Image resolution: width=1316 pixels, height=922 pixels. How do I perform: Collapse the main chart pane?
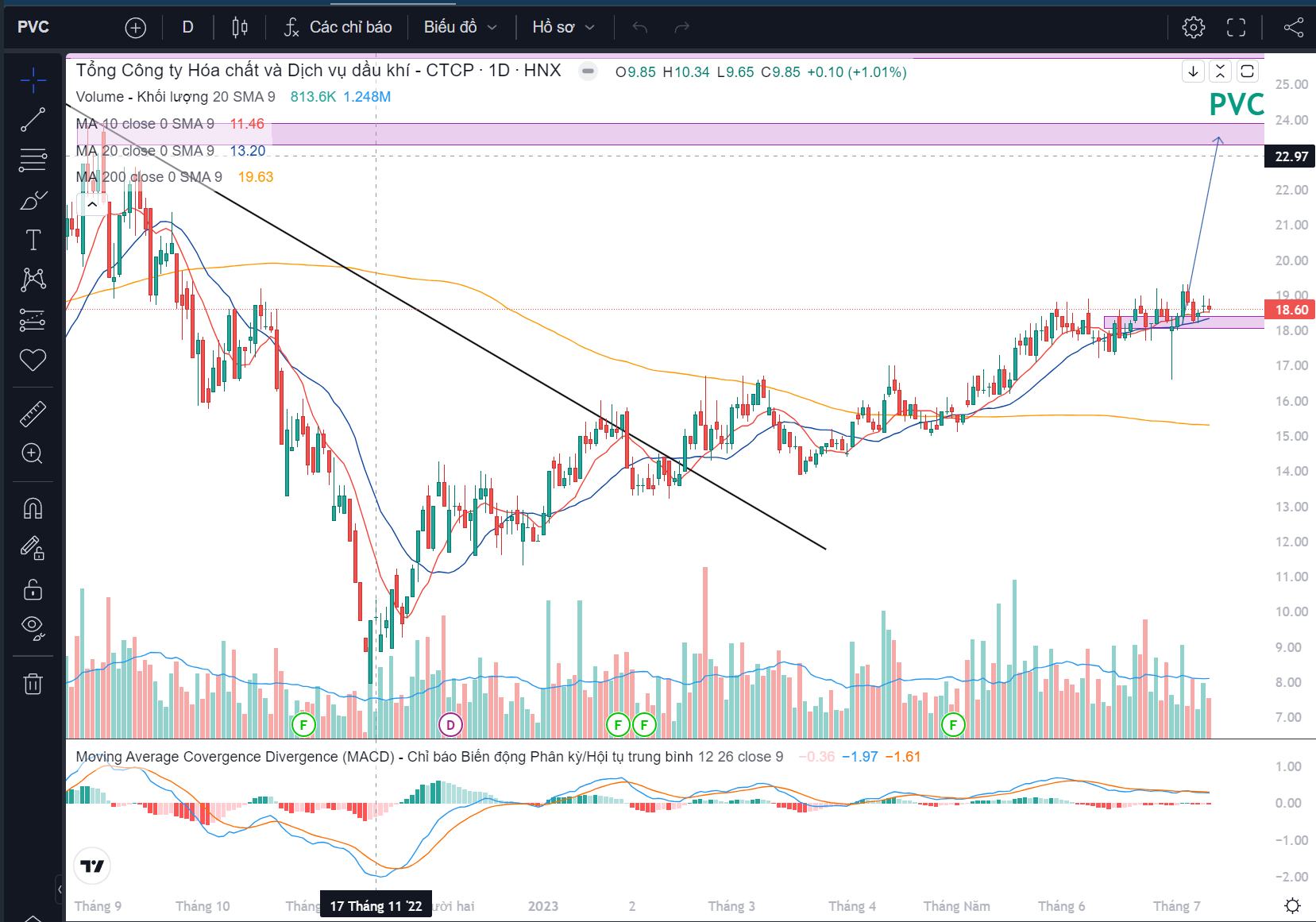point(1220,71)
